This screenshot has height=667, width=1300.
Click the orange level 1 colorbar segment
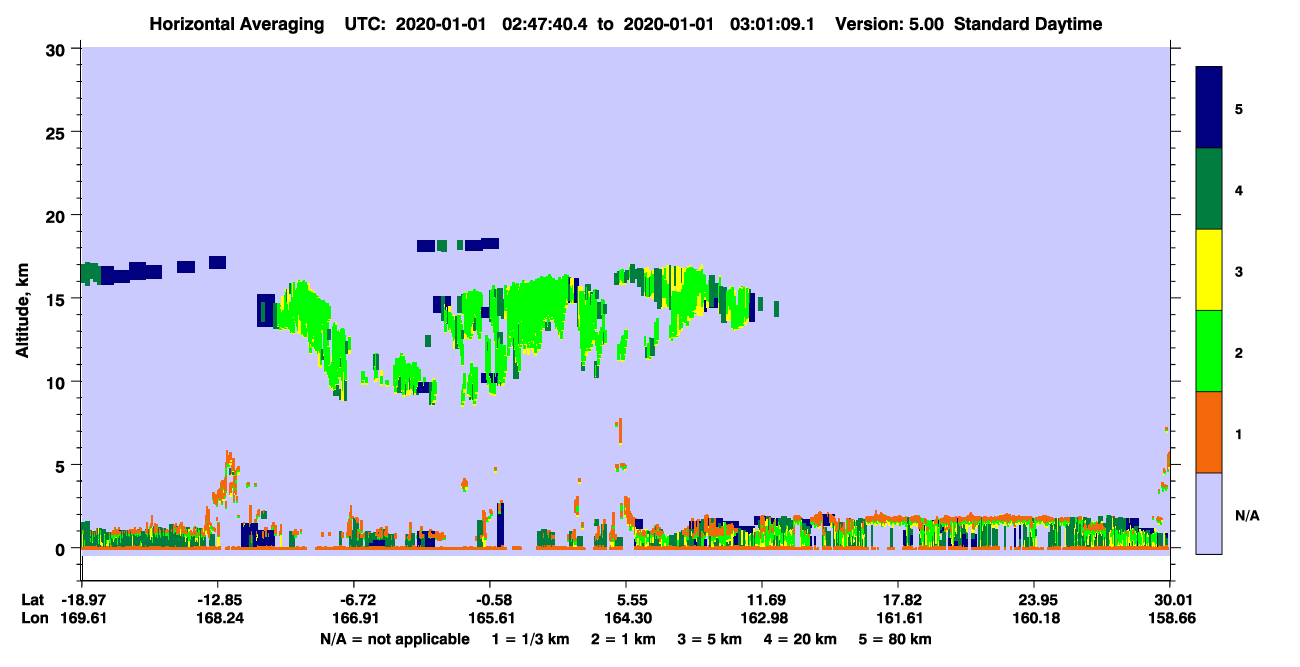pos(1209,432)
